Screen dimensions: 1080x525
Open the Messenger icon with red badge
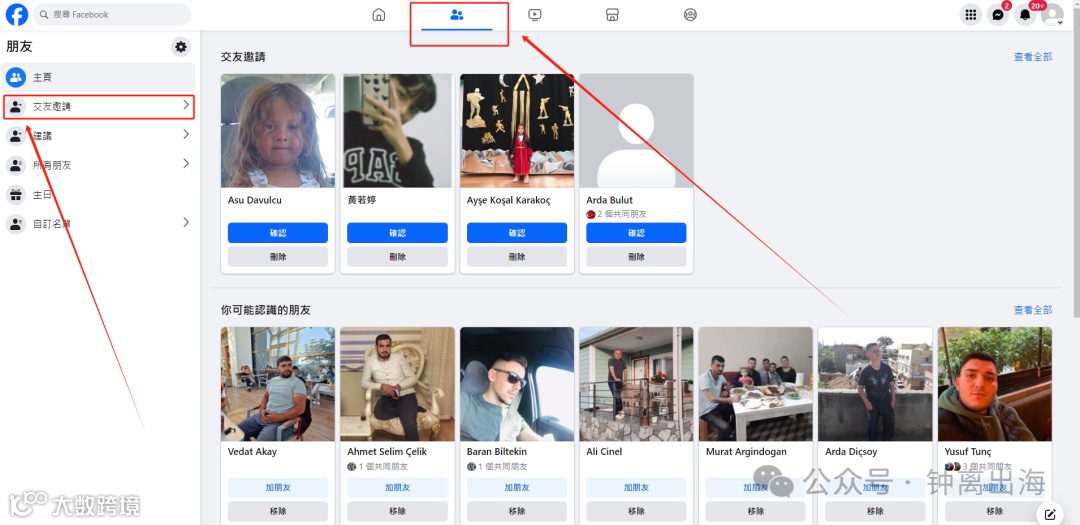tap(997, 14)
